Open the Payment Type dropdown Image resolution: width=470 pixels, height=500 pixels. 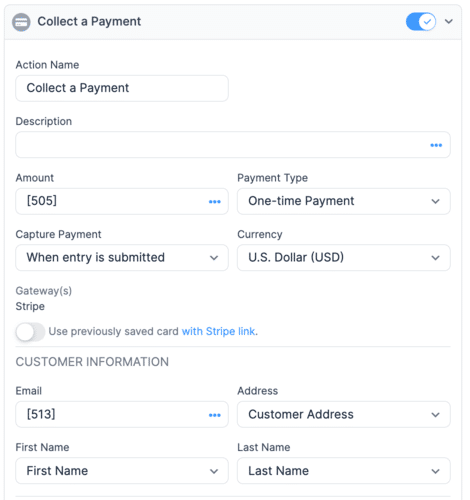click(x=344, y=201)
